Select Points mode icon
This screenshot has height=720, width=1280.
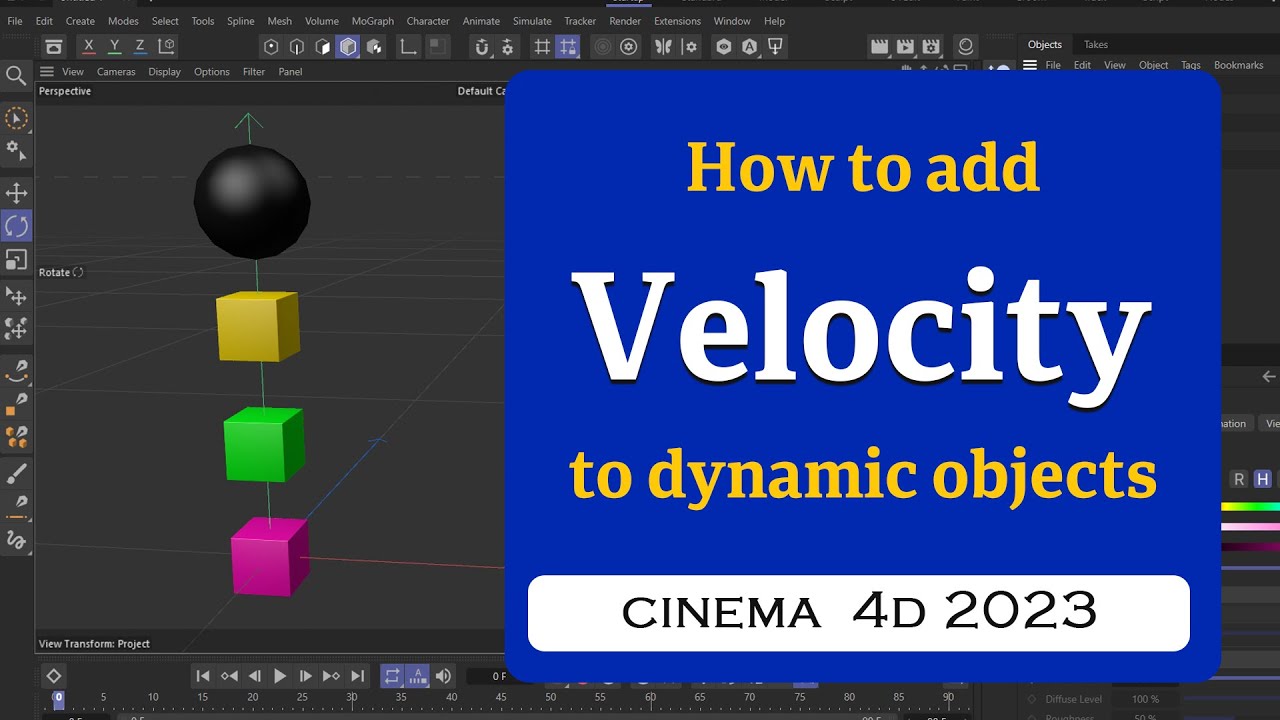point(271,46)
